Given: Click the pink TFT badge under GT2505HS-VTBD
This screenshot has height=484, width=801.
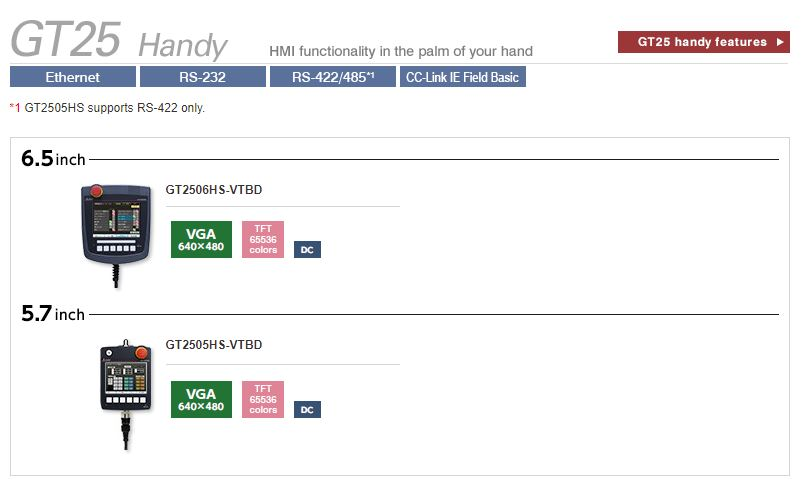Looking at the screenshot, I should pyautogui.click(x=263, y=399).
